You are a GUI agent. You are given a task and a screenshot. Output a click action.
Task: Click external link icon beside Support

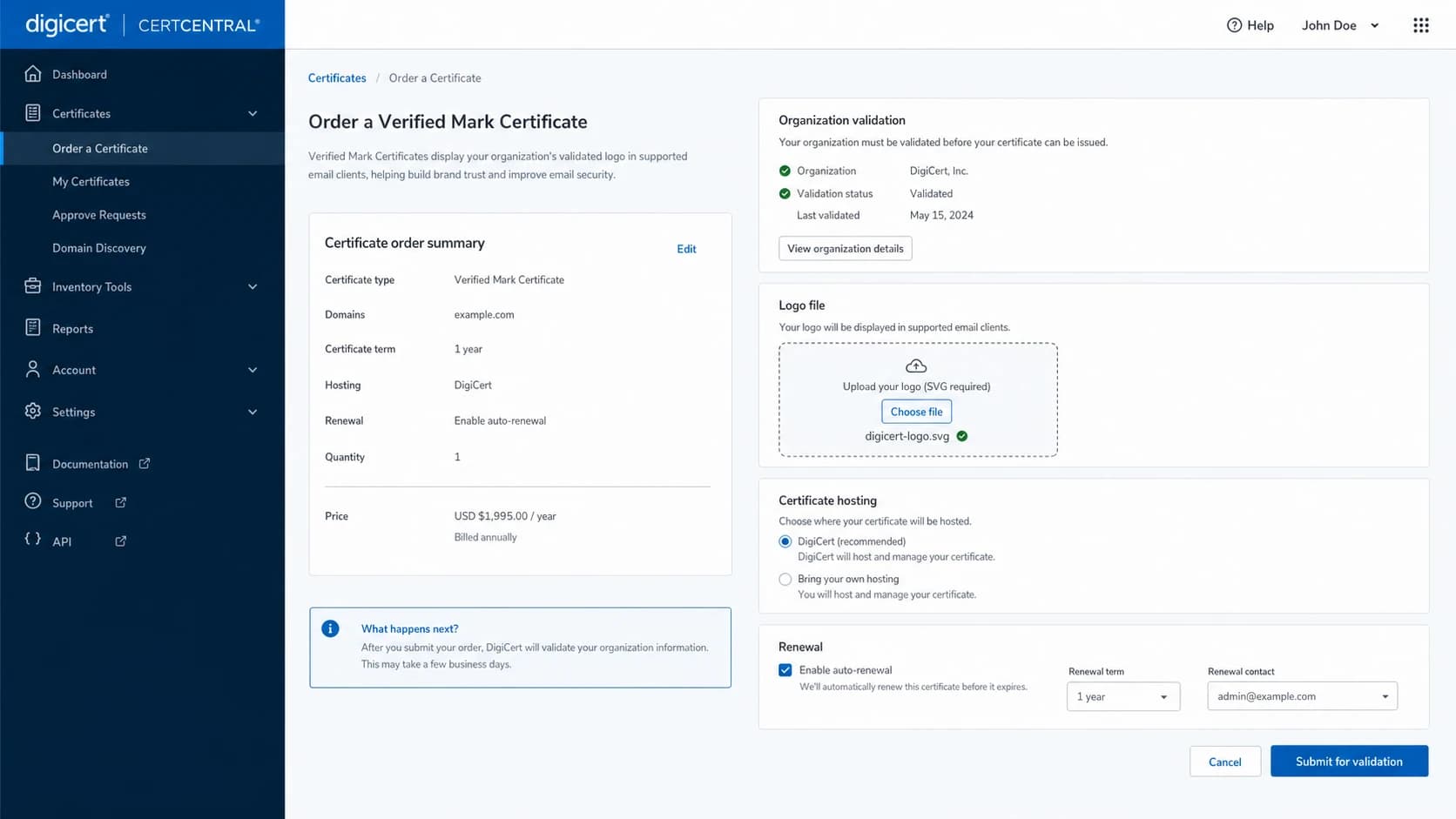pos(121,502)
